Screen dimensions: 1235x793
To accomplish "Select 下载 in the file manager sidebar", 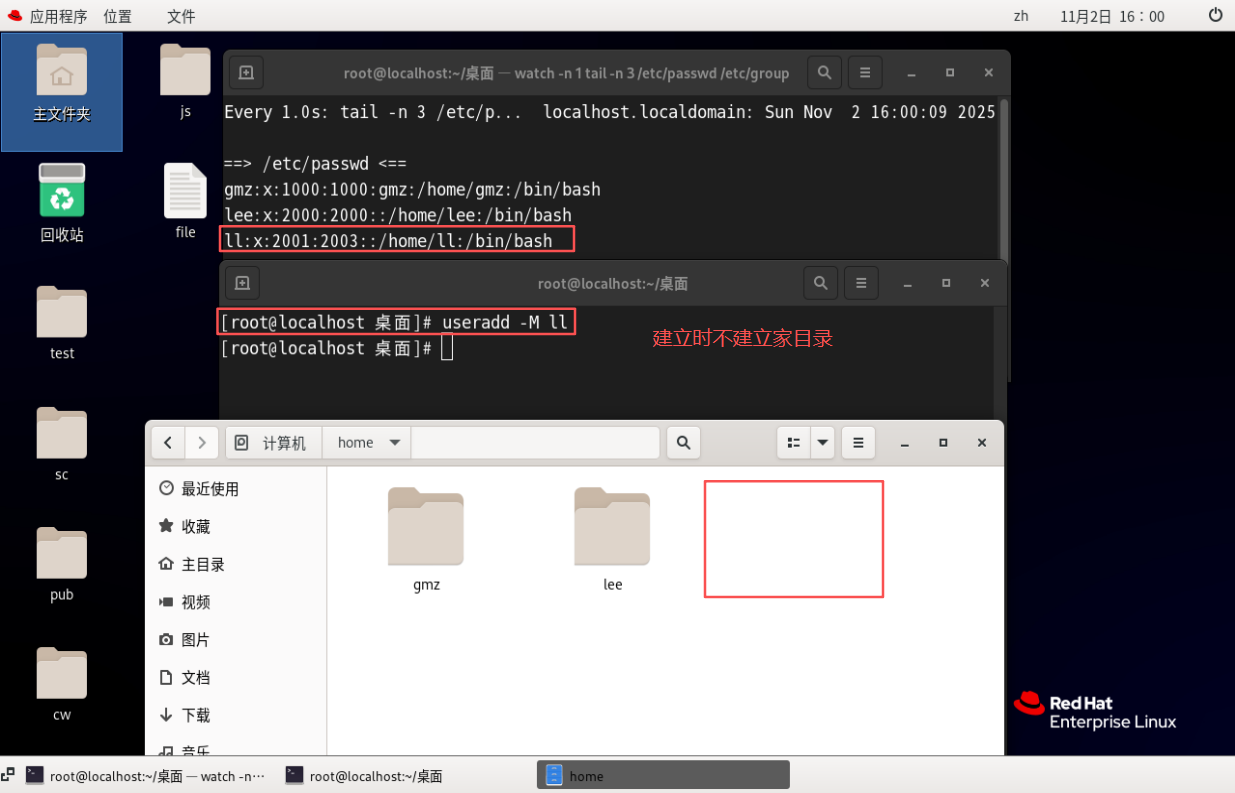I will (196, 715).
